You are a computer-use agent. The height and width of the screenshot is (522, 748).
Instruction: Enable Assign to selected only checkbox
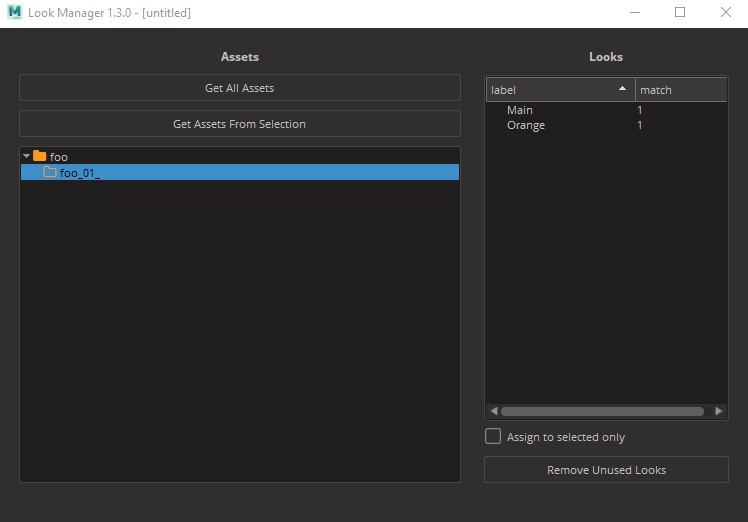(493, 436)
